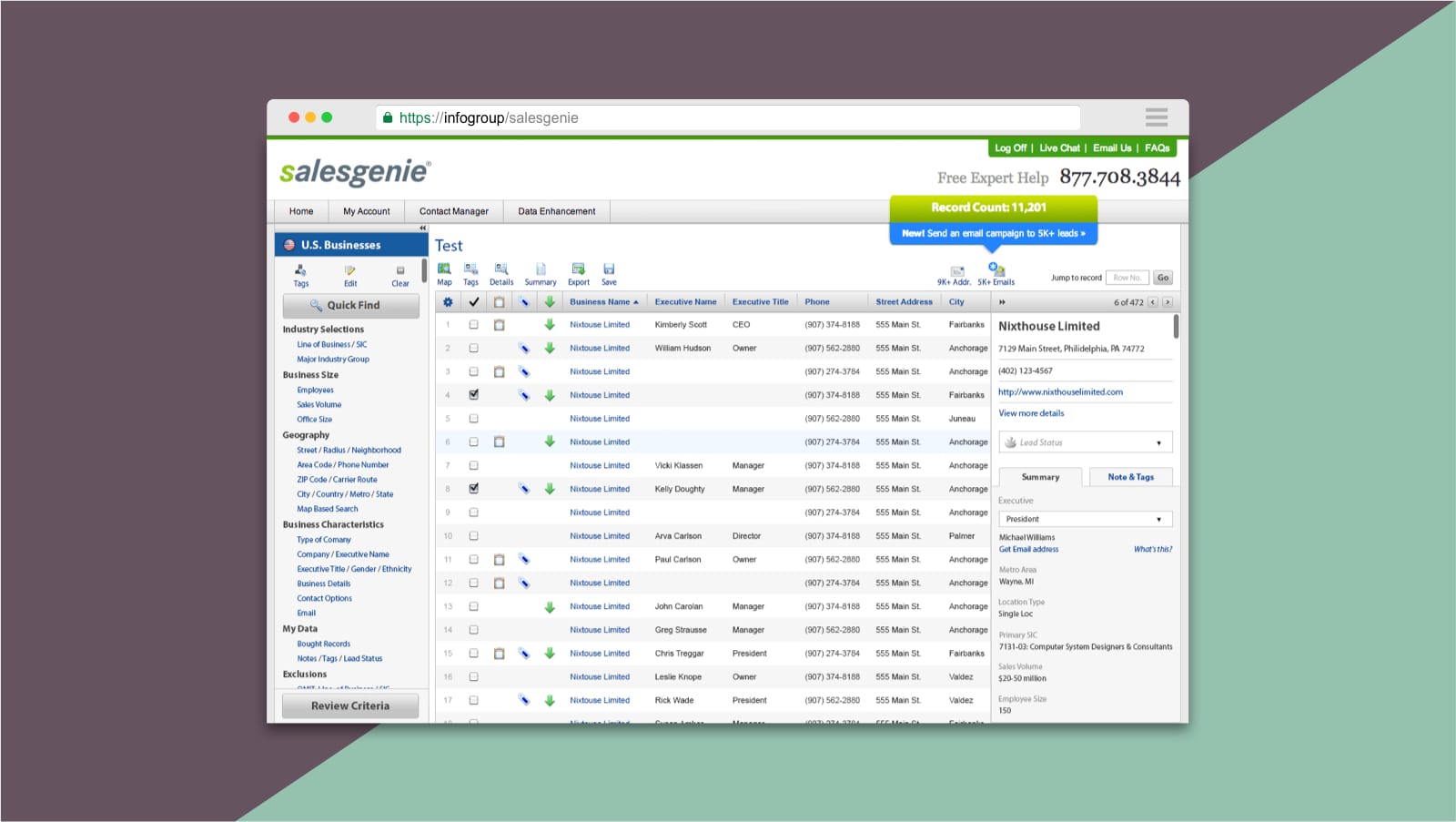
Task: Uncheck the box for Kelly Doughty row
Action: [x=473, y=489]
